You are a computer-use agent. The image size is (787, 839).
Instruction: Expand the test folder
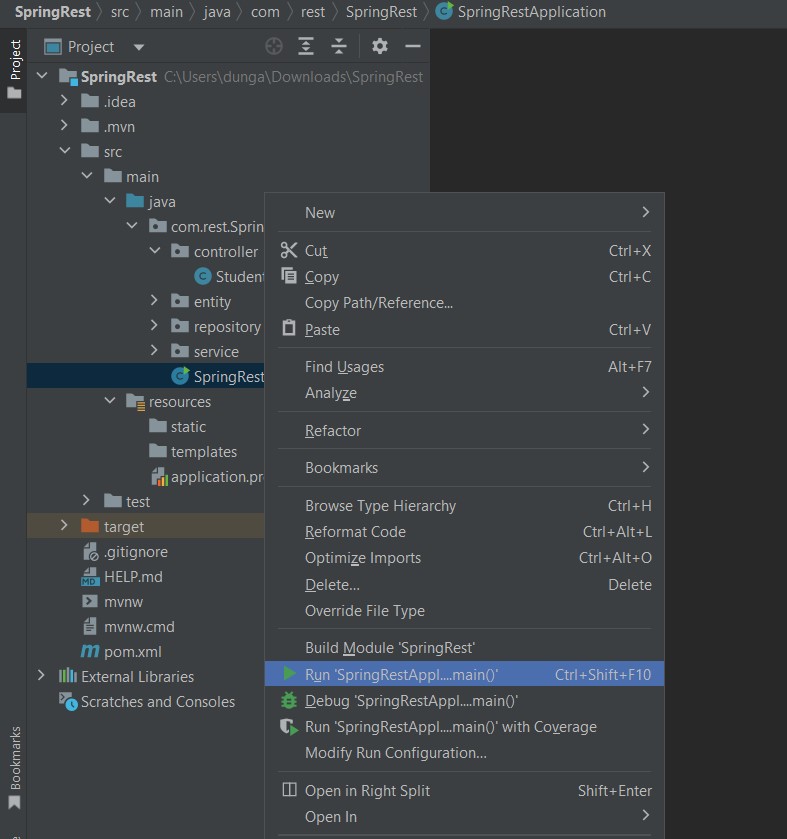click(x=86, y=500)
